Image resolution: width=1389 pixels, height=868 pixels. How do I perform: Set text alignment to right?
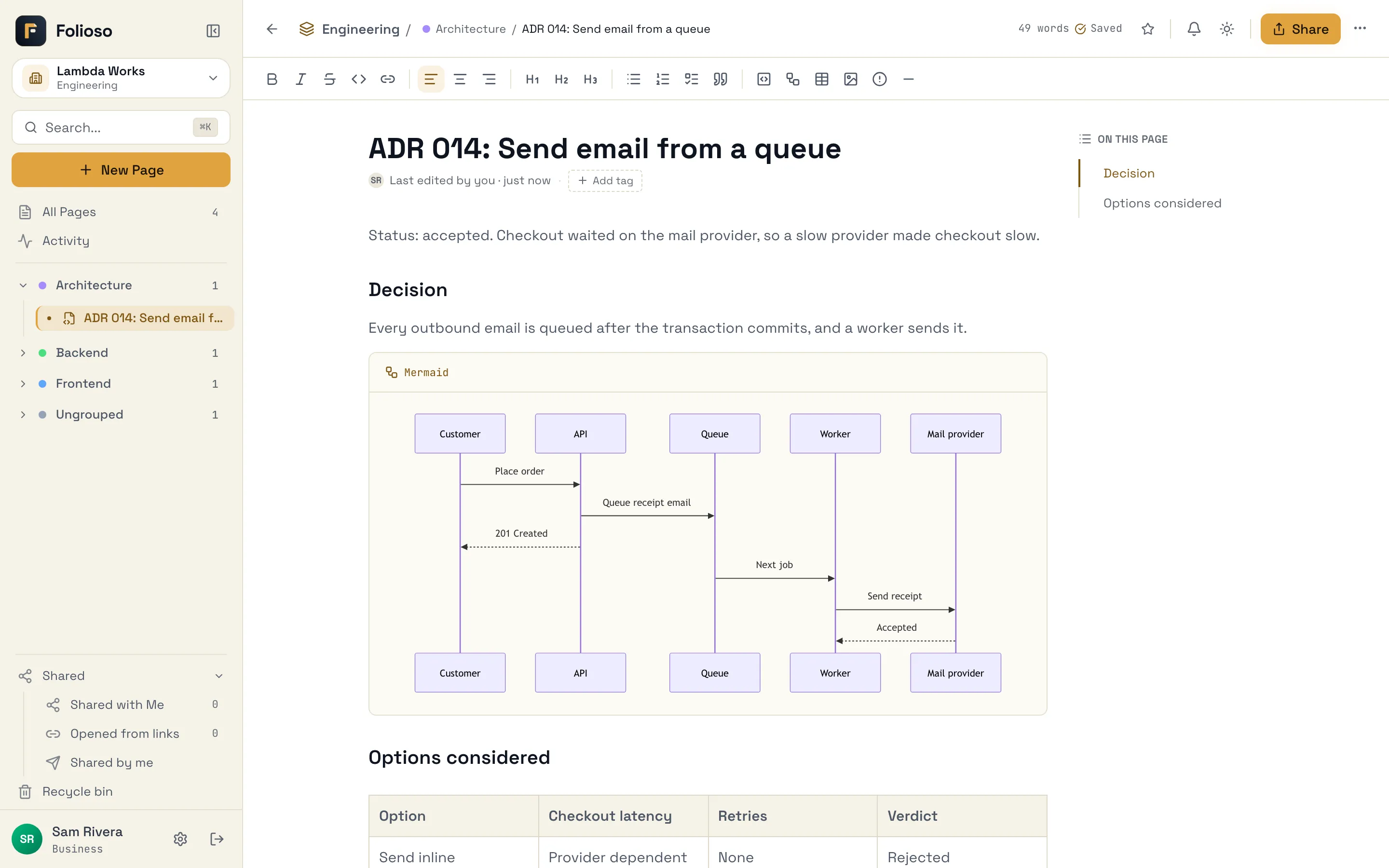[489, 79]
